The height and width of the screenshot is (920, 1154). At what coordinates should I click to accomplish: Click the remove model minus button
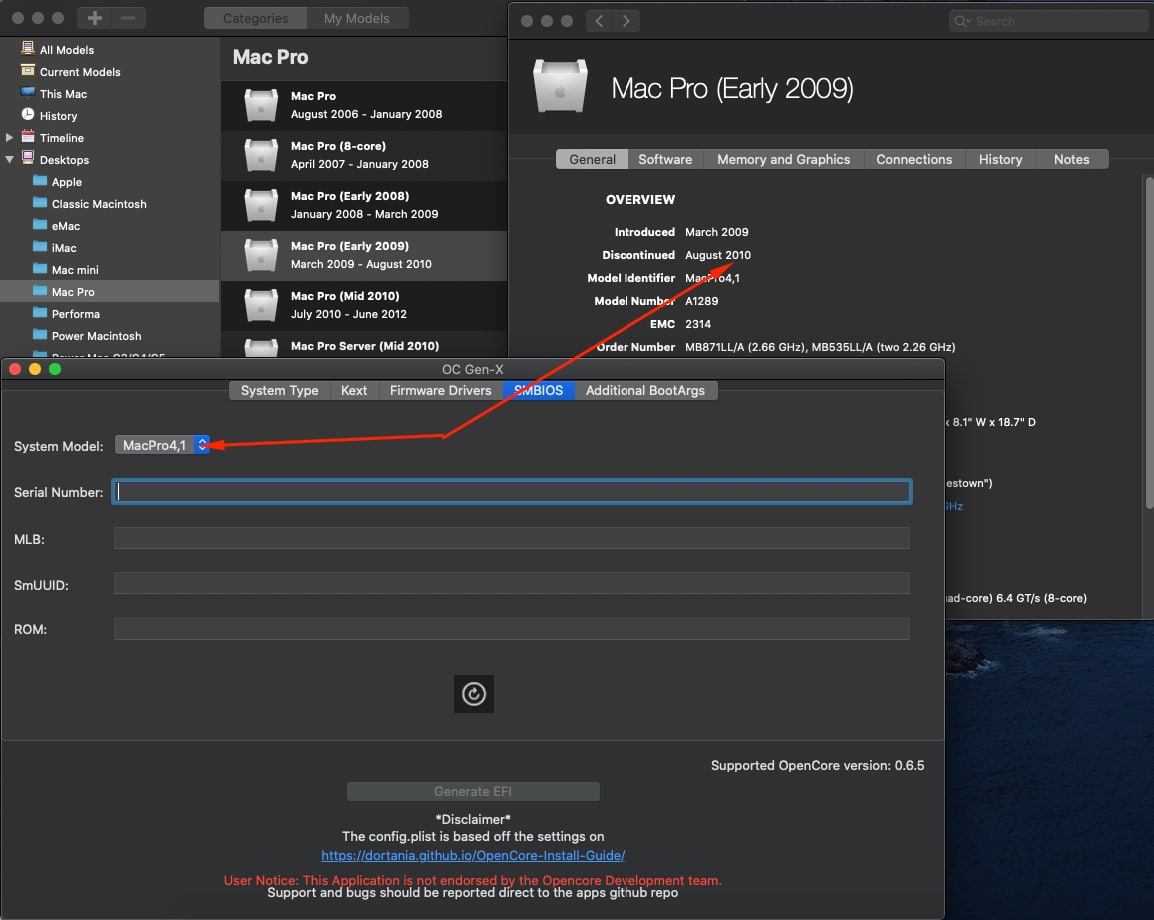128,18
